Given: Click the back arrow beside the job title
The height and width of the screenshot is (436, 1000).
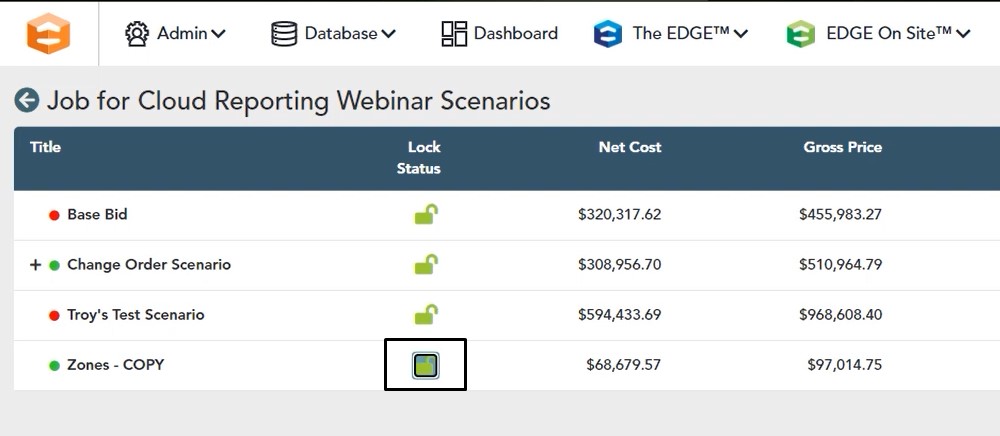Looking at the screenshot, I should 27,100.
